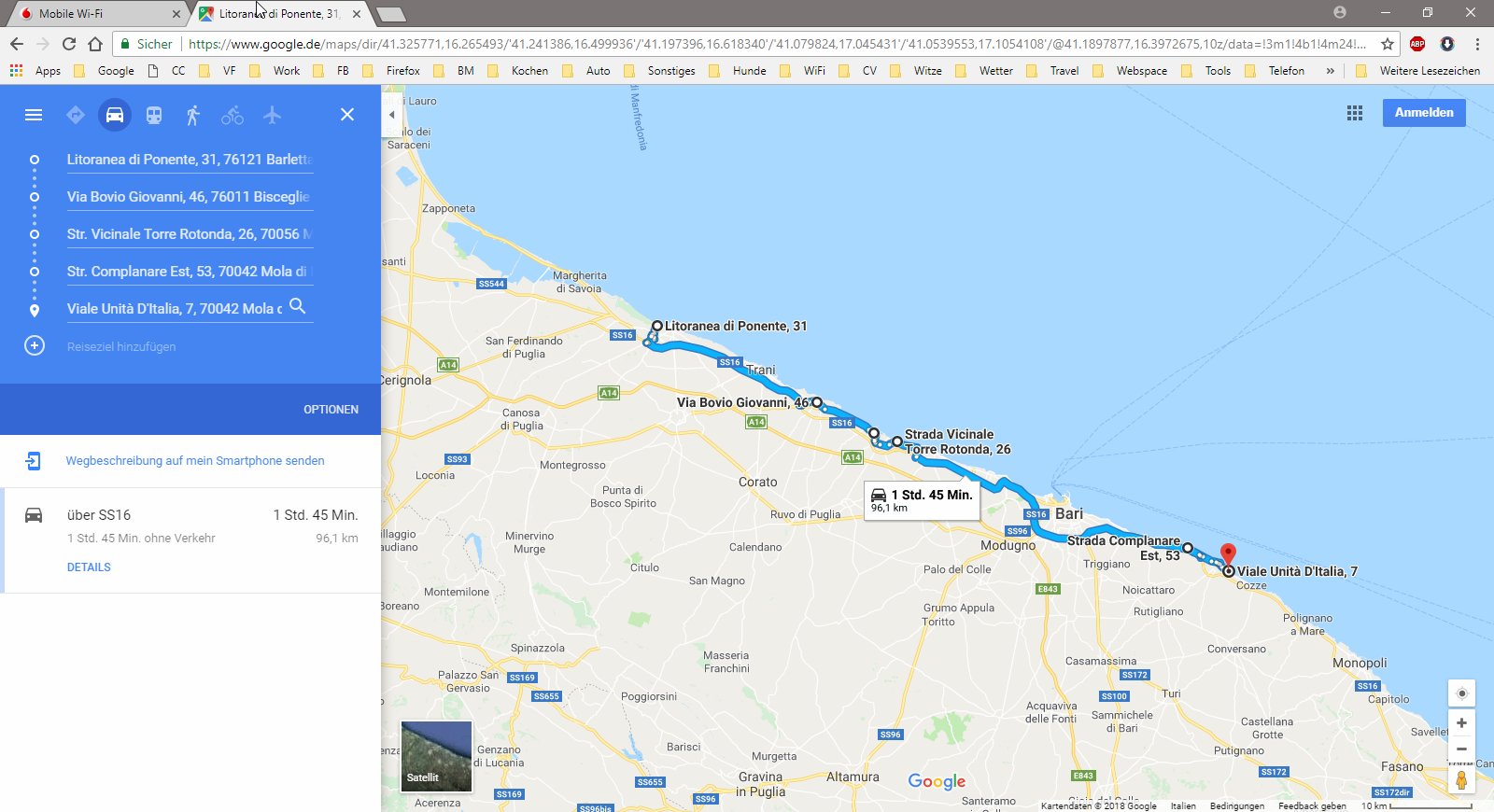Screen dimensions: 1494x812
Task: Switch to Satellit map view thumbnail
Action: (436, 756)
